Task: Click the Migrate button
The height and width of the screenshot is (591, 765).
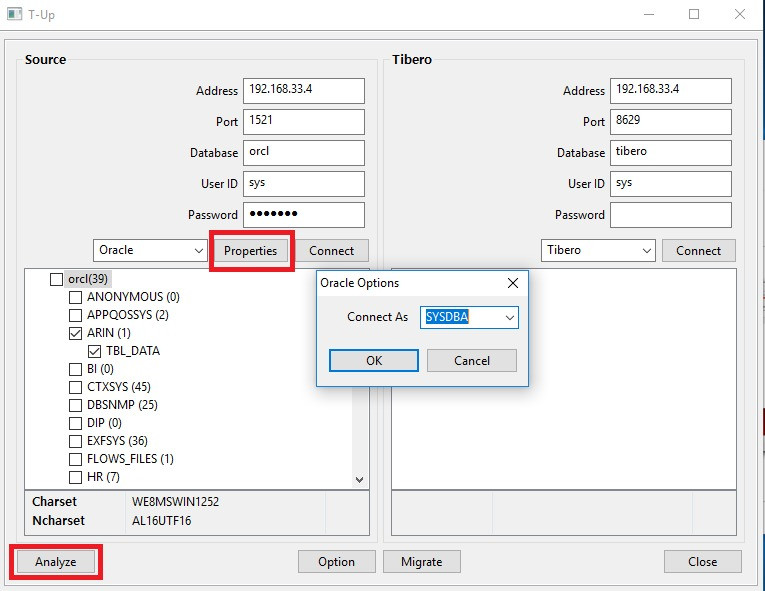Action: pos(422,562)
